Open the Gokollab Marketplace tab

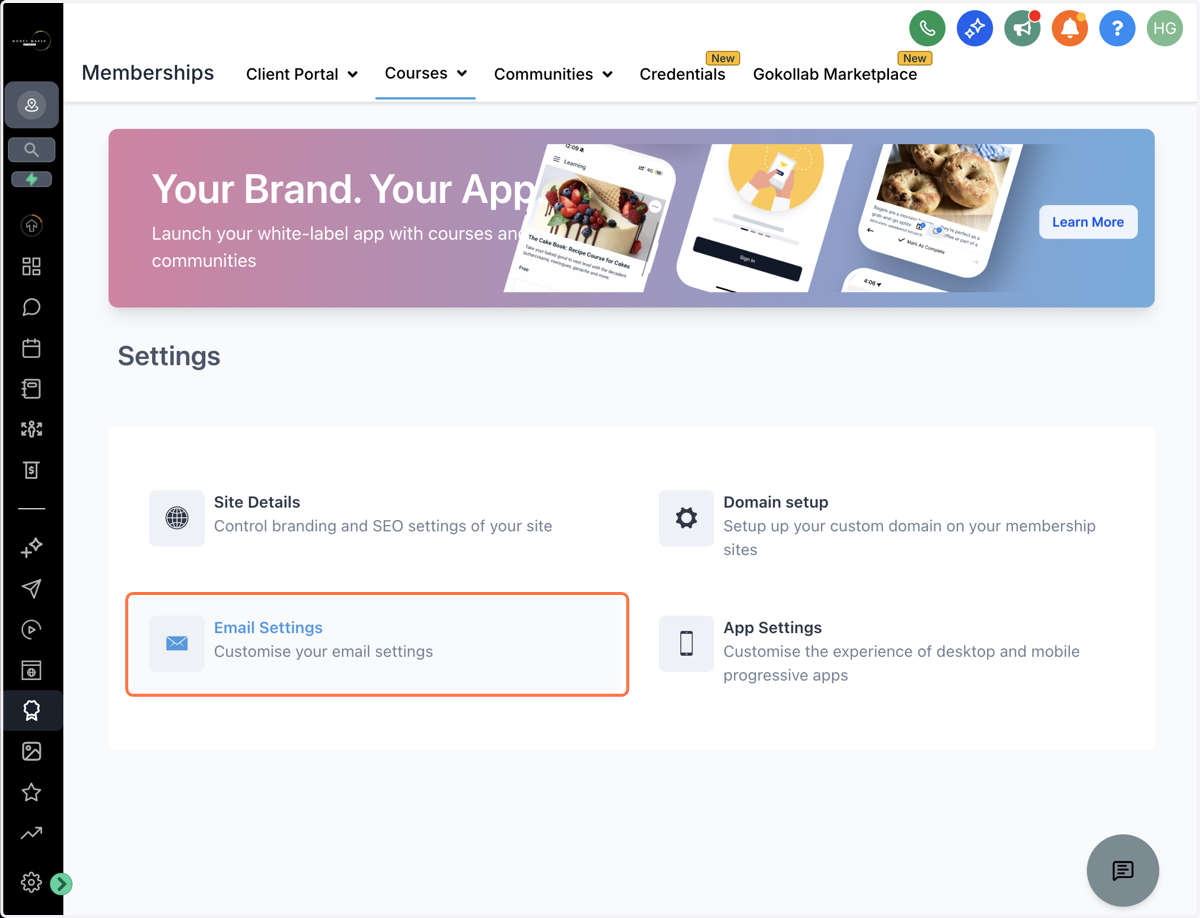pyautogui.click(x=835, y=74)
